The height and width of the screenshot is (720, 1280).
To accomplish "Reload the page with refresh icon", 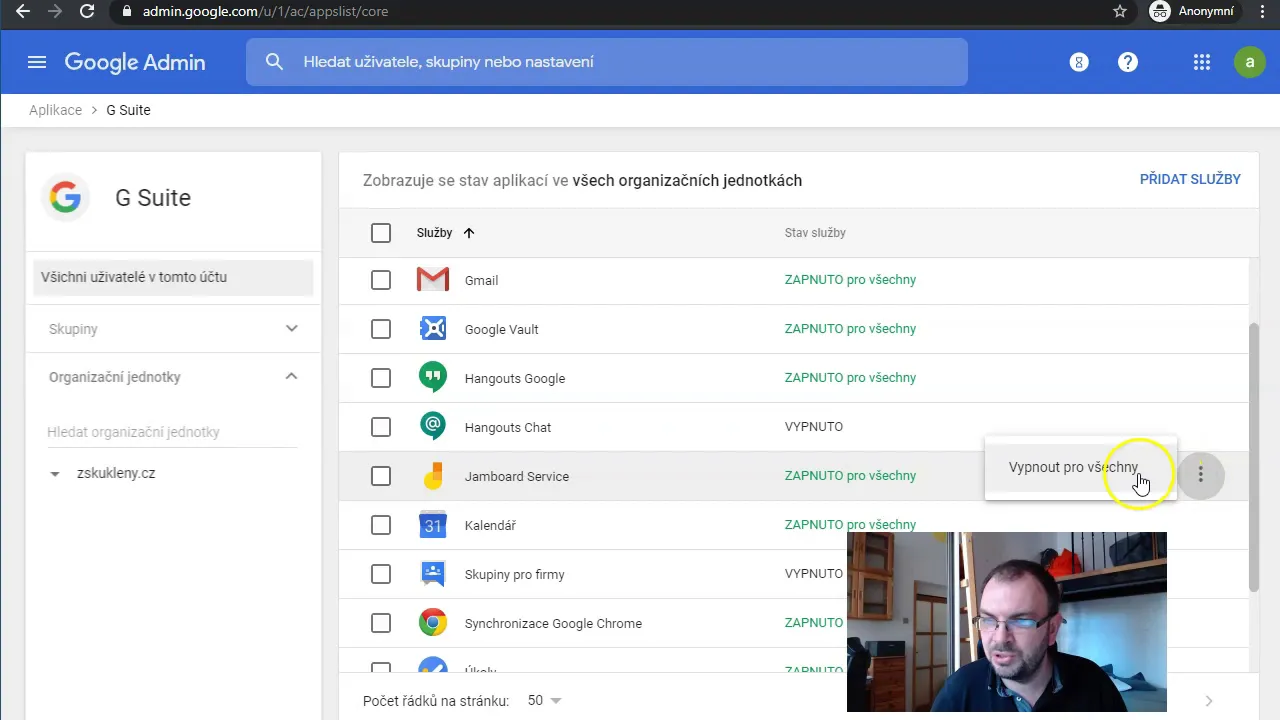I will coord(87,11).
